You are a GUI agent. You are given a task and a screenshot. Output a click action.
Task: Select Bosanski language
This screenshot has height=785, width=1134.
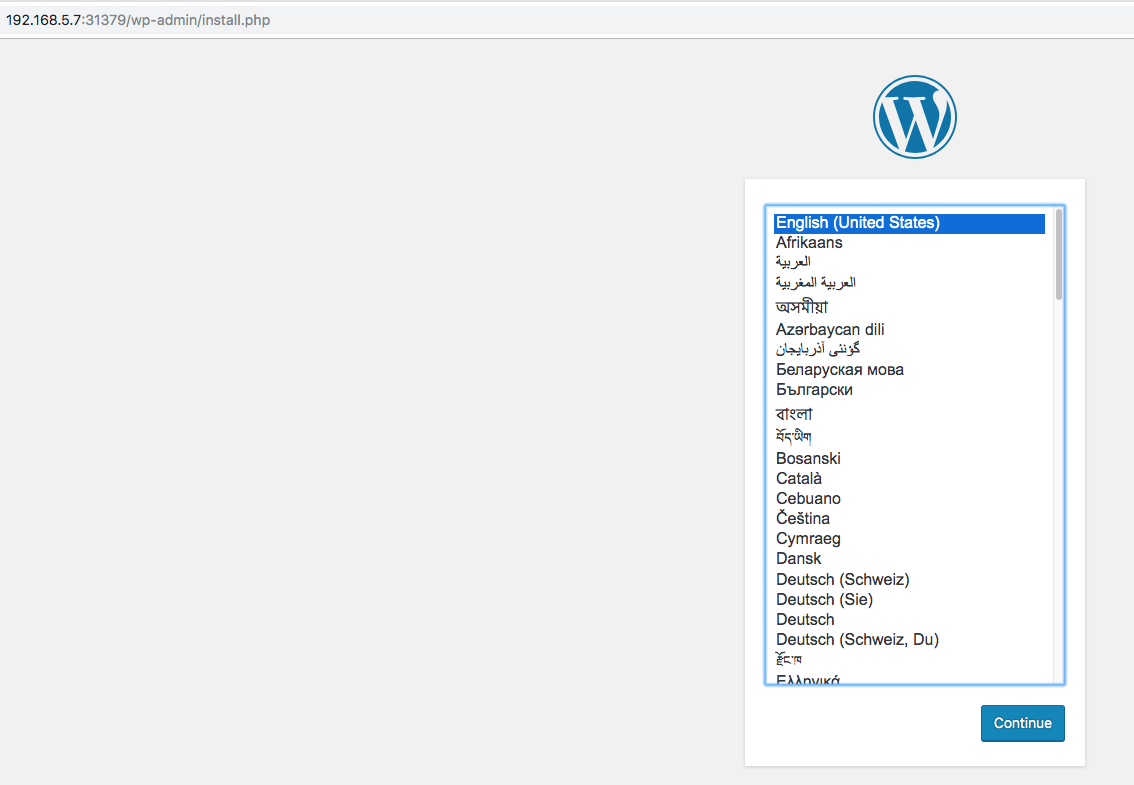coord(909,459)
